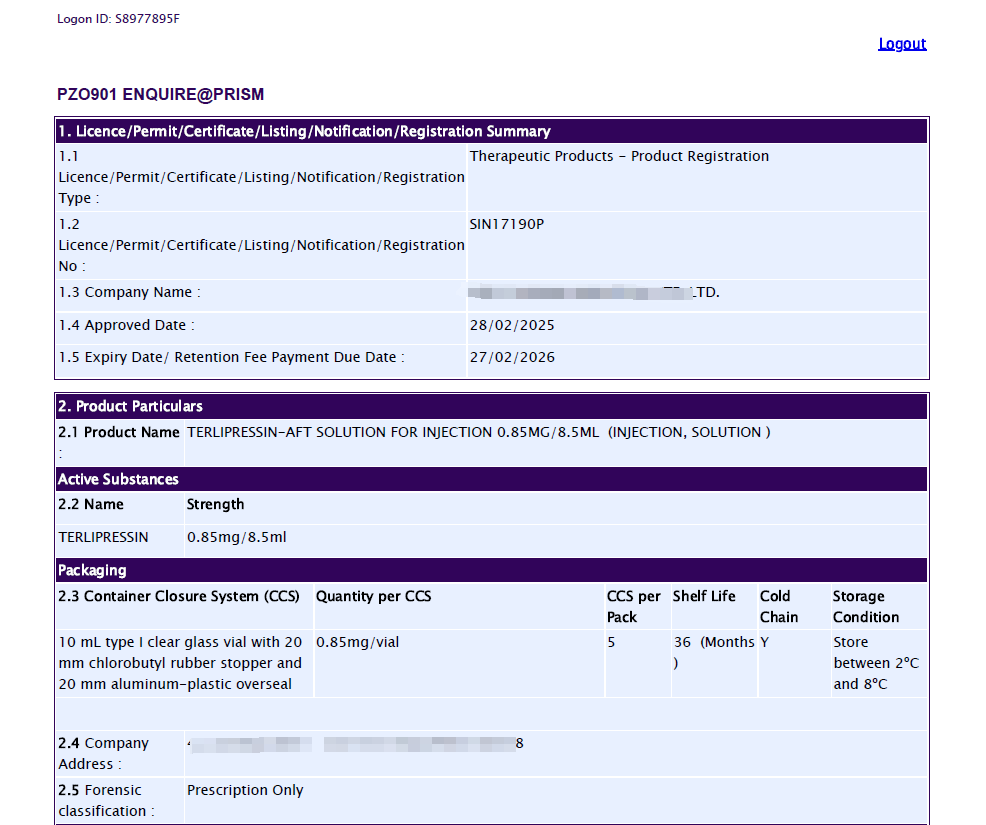Click the Logout link

point(902,44)
